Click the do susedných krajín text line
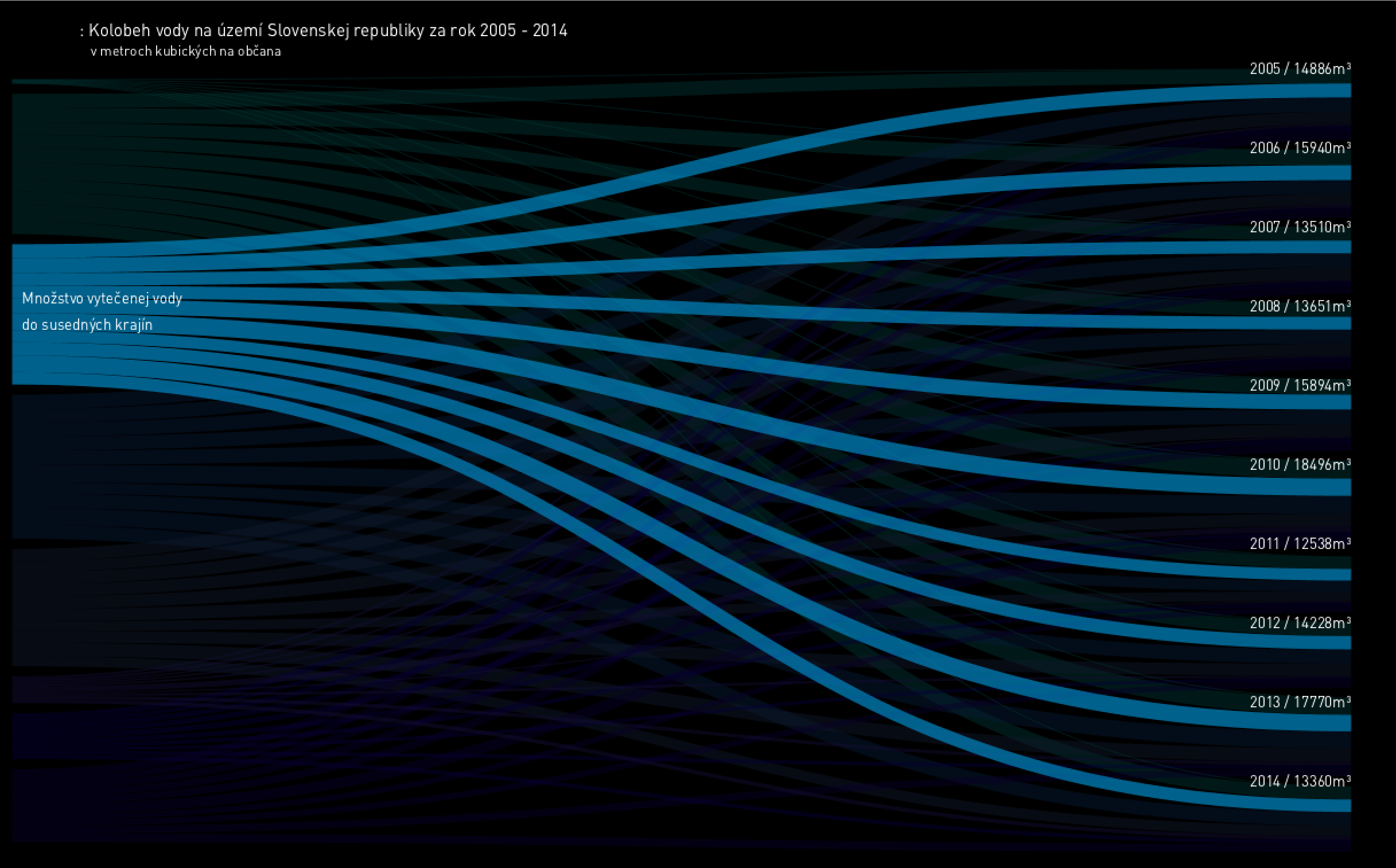 point(87,325)
